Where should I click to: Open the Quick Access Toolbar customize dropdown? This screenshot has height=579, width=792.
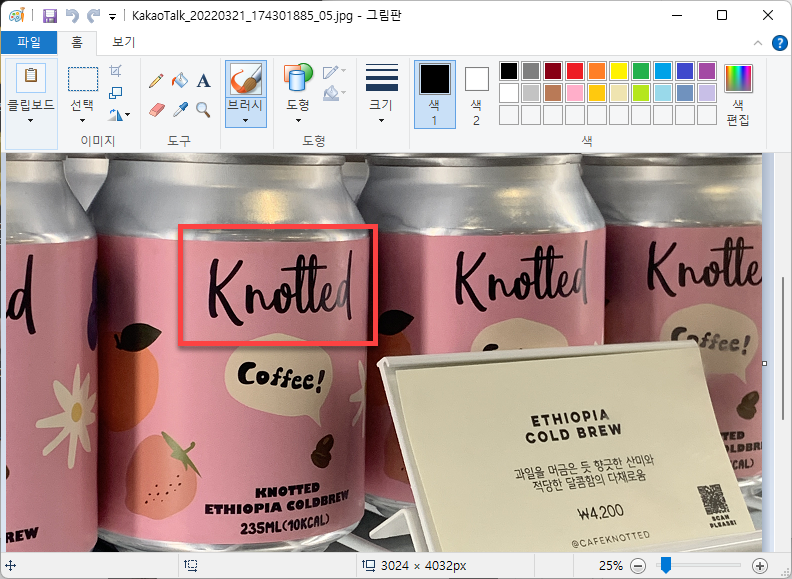click(x=112, y=17)
